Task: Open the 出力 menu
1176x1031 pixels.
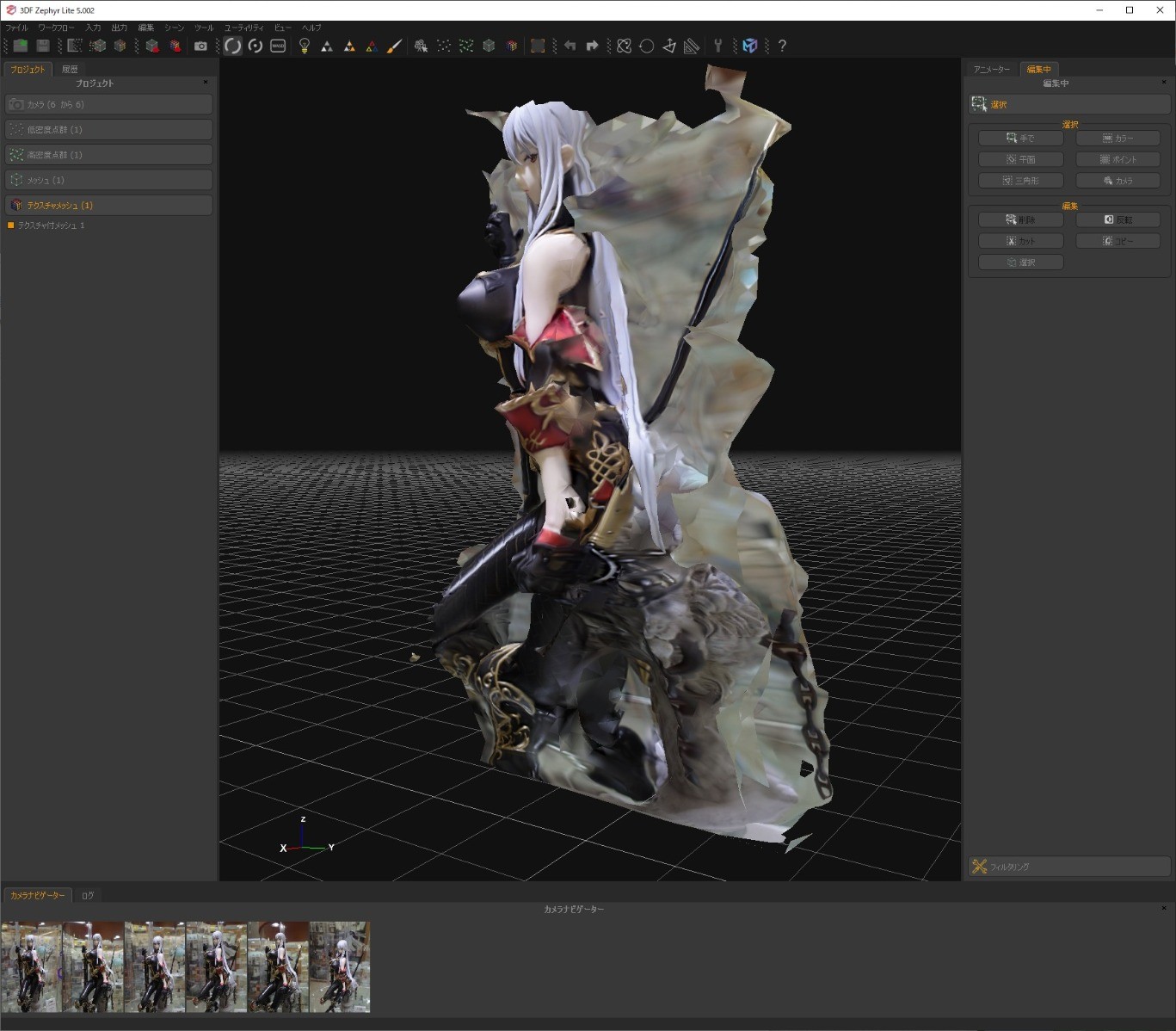Action: (120, 28)
